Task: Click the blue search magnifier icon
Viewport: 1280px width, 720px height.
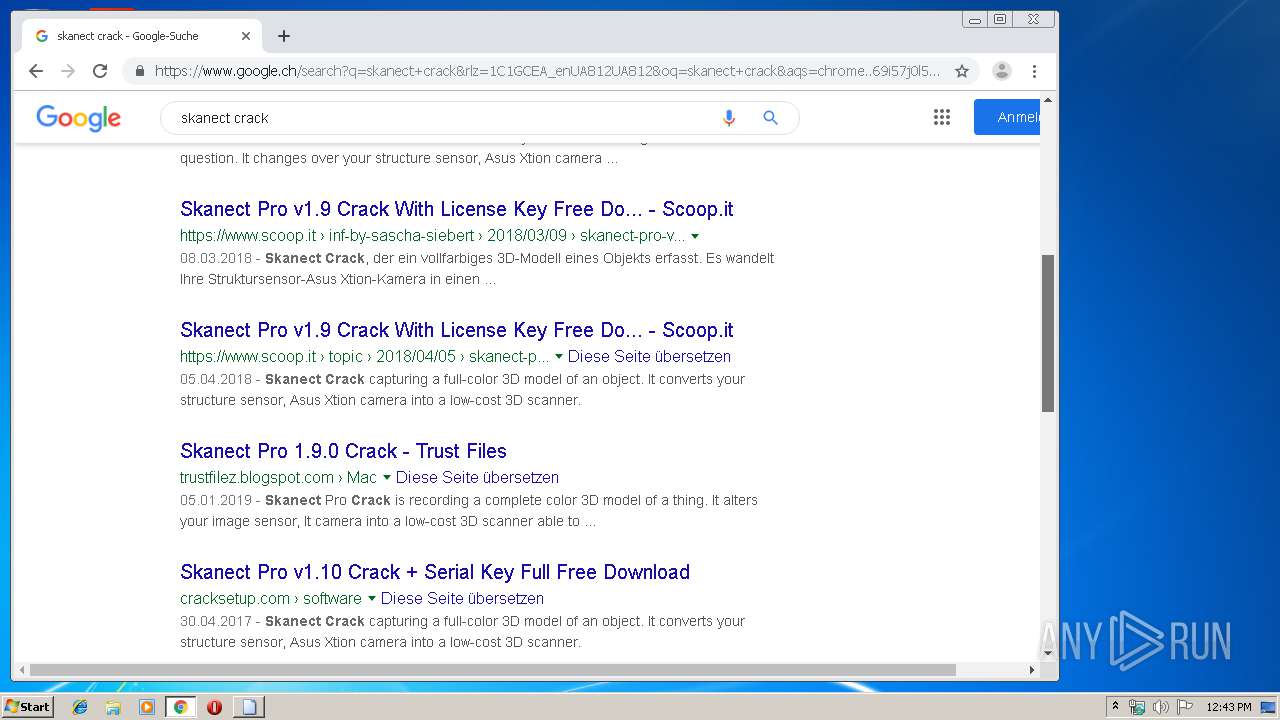Action: [x=770, y=118]
